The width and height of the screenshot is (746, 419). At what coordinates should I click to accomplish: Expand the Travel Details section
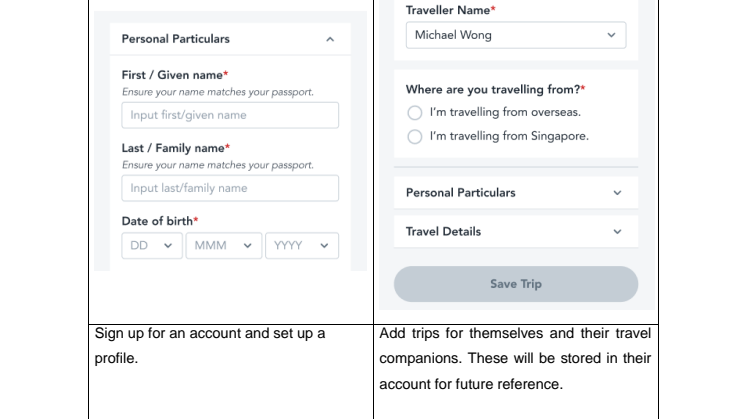(x=516, y=232)
